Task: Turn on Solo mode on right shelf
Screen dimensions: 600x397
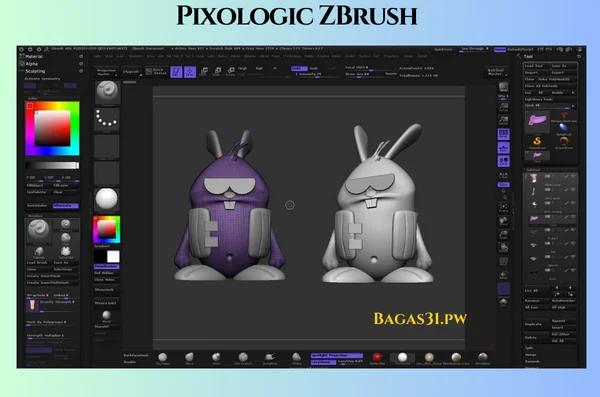Action: (504, 302)
